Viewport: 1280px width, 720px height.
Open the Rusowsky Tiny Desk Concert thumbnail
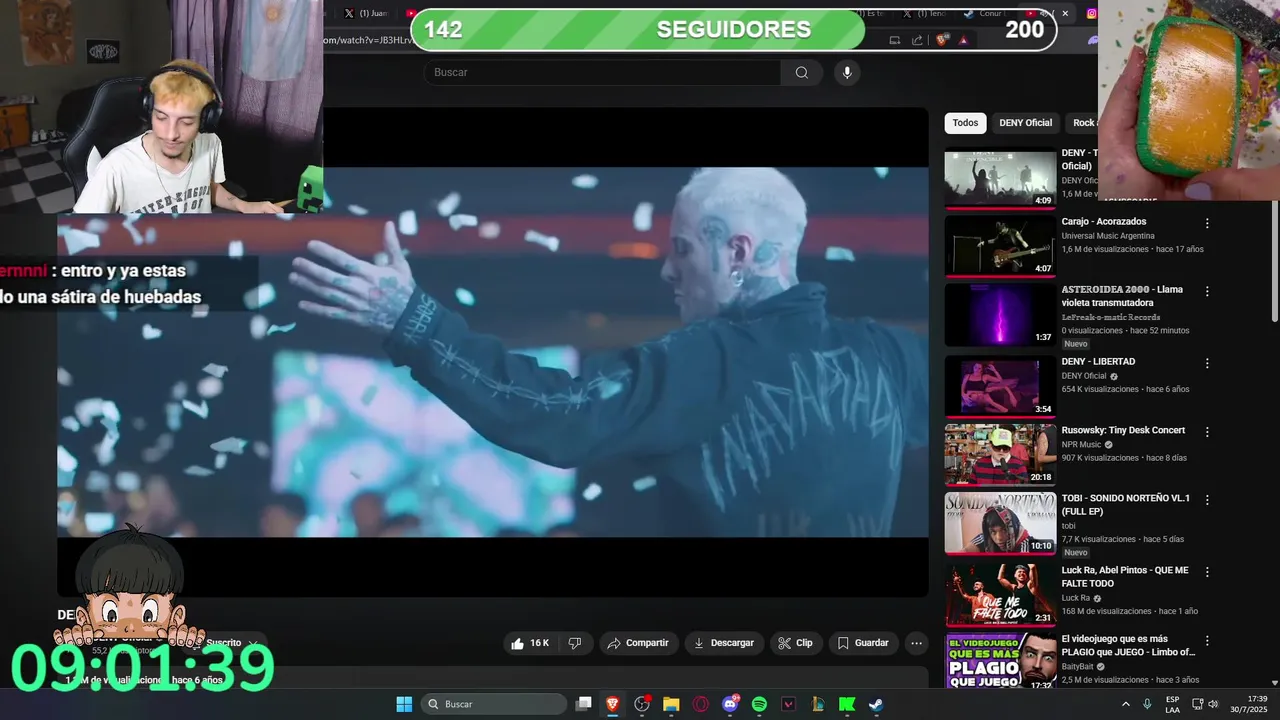[x=1000, y=455]
